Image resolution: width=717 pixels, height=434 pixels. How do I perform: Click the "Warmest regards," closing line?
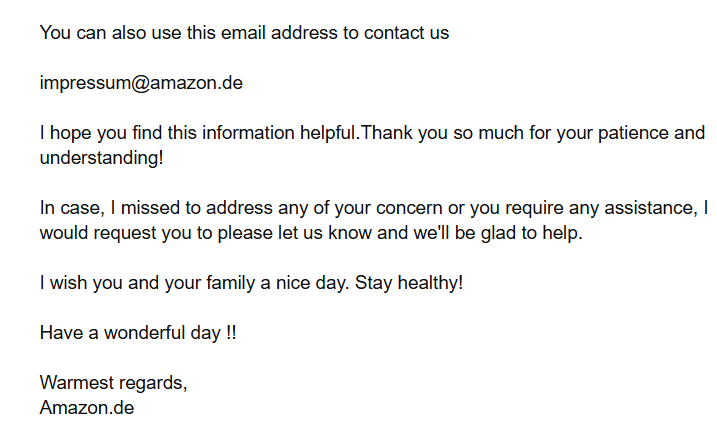113,383
